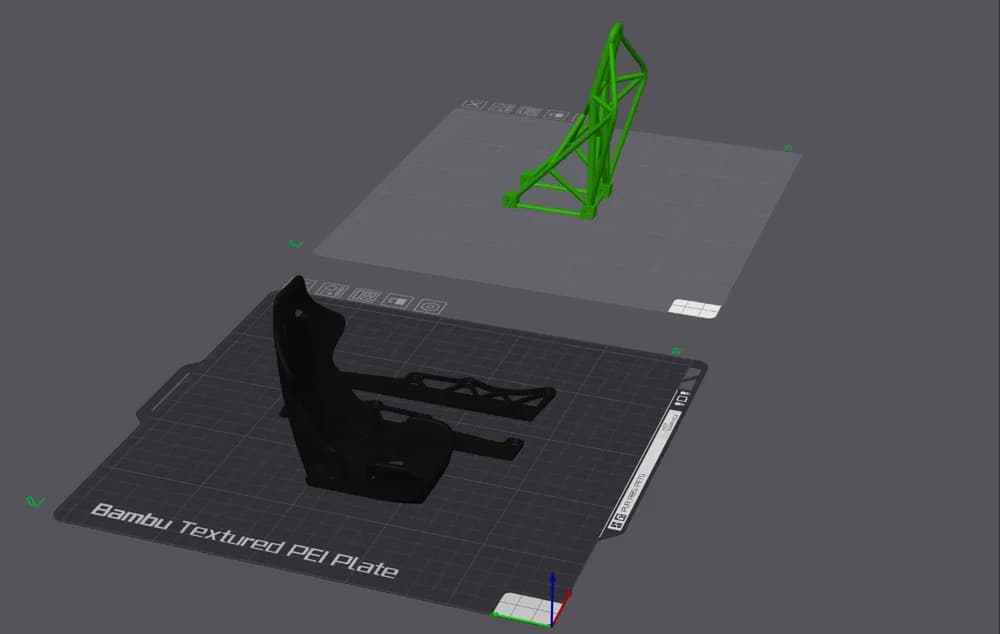This screenshot has height=634, width=1000.
Task: Select the green truss model
Action: 590,130
